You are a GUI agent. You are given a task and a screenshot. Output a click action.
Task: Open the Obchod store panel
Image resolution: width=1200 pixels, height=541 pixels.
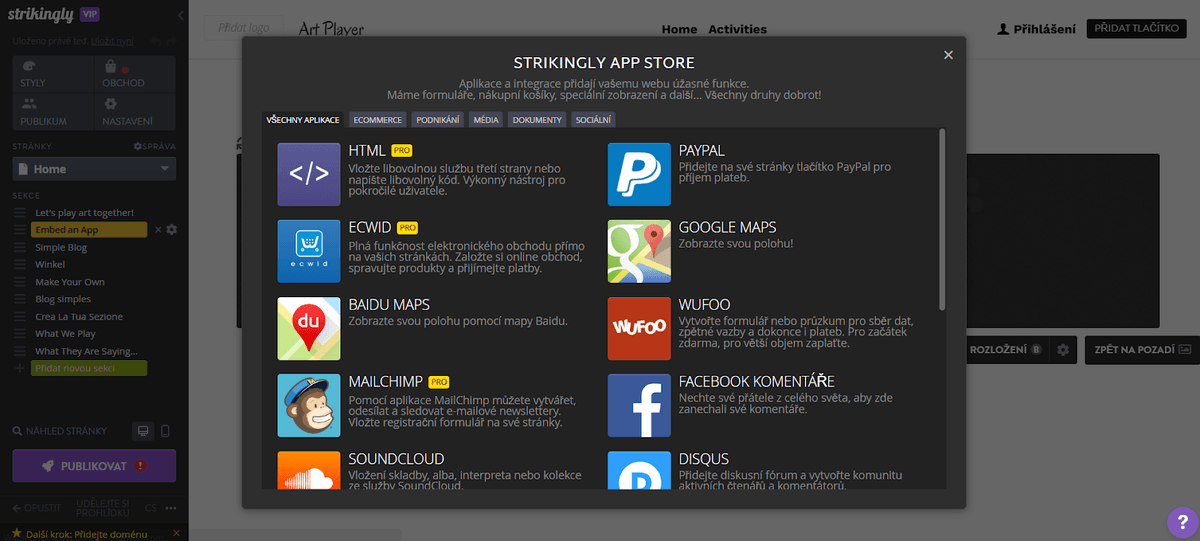click(136, 74)
